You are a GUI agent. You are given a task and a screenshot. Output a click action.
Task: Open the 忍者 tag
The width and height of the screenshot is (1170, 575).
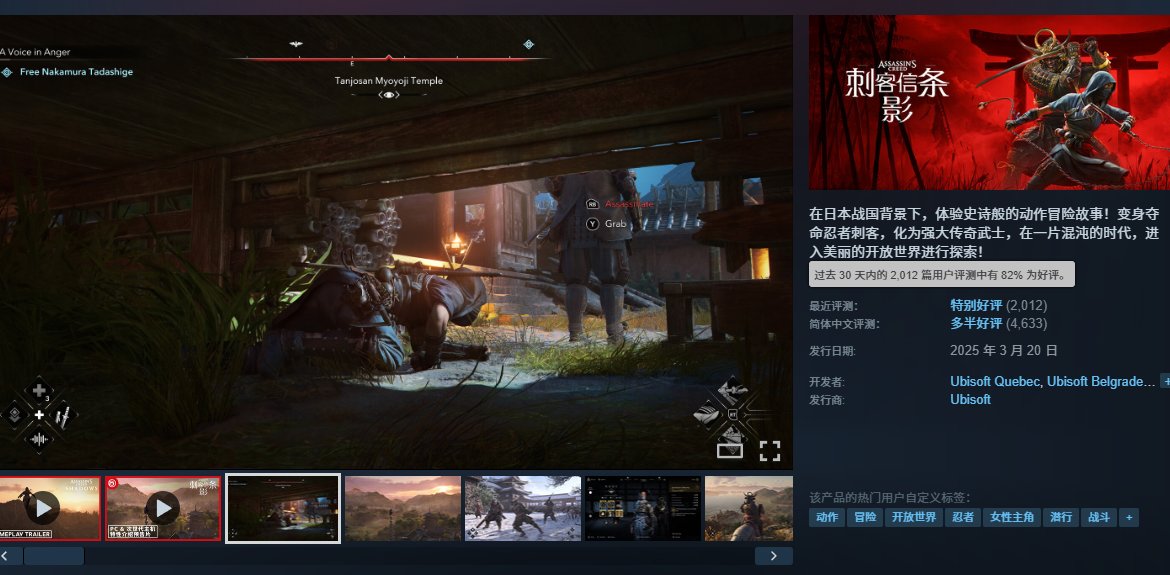963,518
